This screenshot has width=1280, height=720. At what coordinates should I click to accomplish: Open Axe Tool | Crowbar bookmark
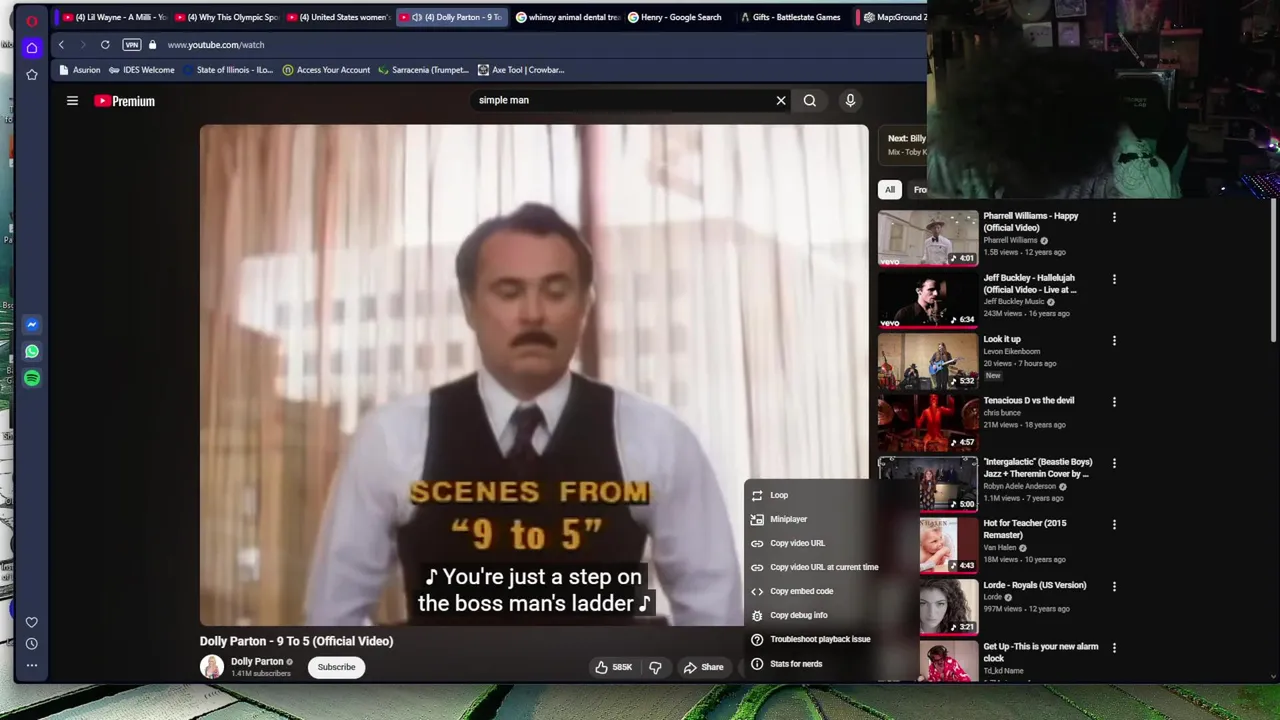pyautogui.click(x=521, y=70)
